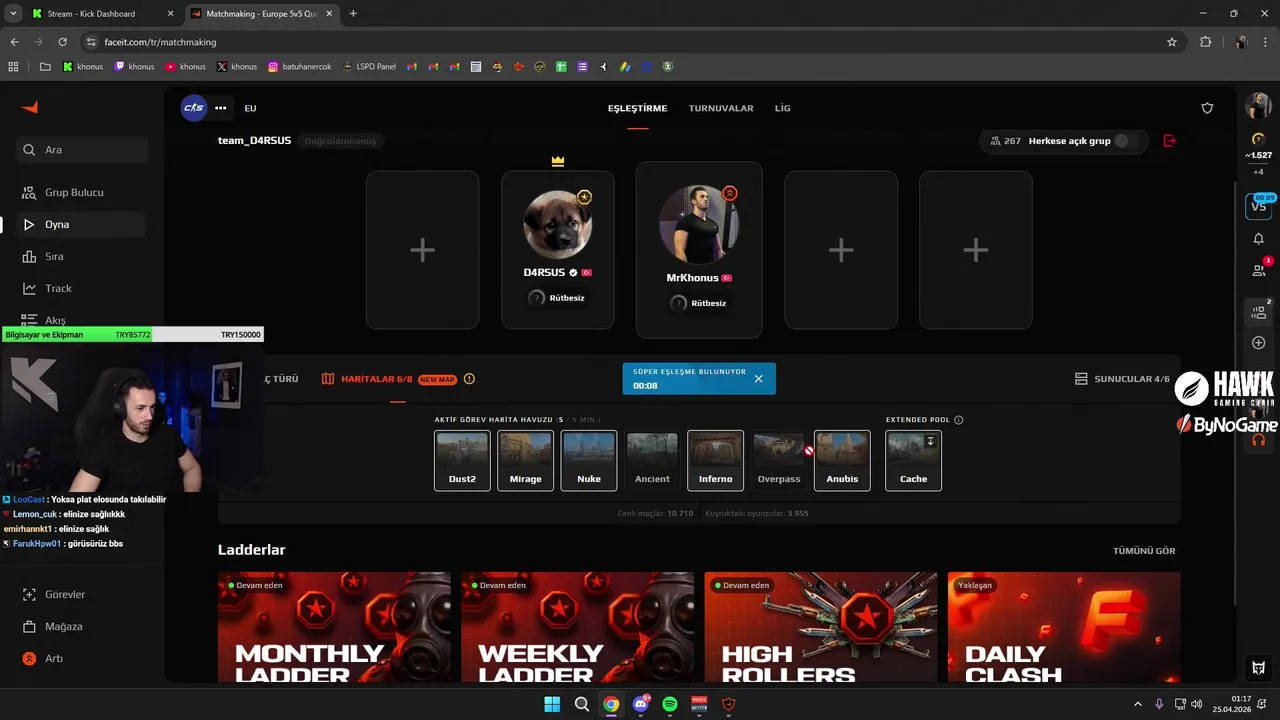Click the last empty party slot plus
The image size is (1280, 720).
click(976, 250)
